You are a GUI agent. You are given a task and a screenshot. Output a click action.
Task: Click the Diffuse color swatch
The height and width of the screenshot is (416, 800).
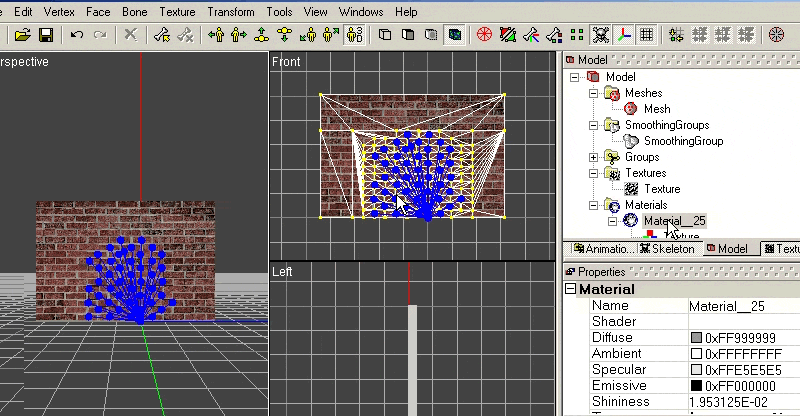[696, 337]
